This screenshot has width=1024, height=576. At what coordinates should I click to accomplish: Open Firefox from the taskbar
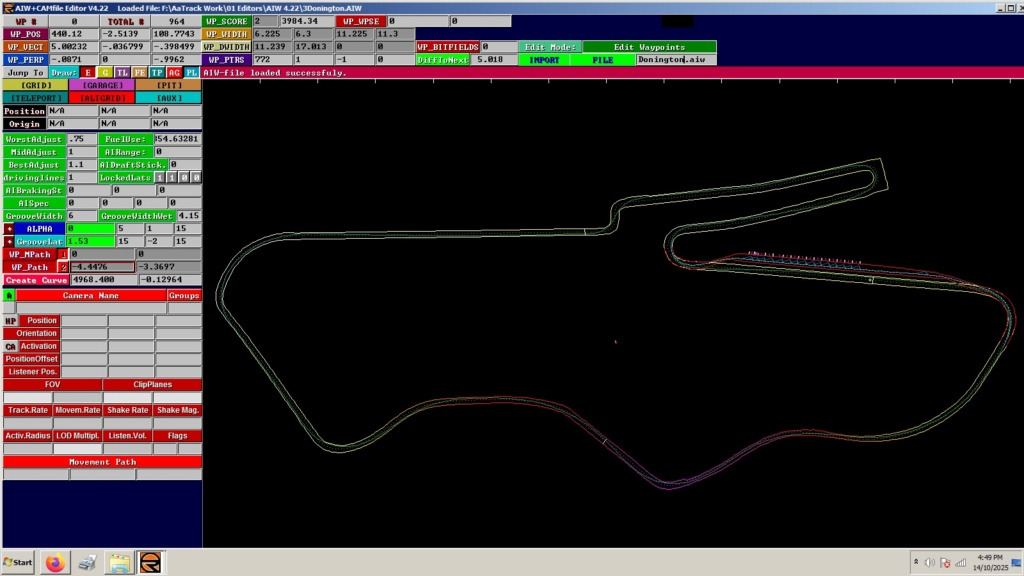pos(54,562)
